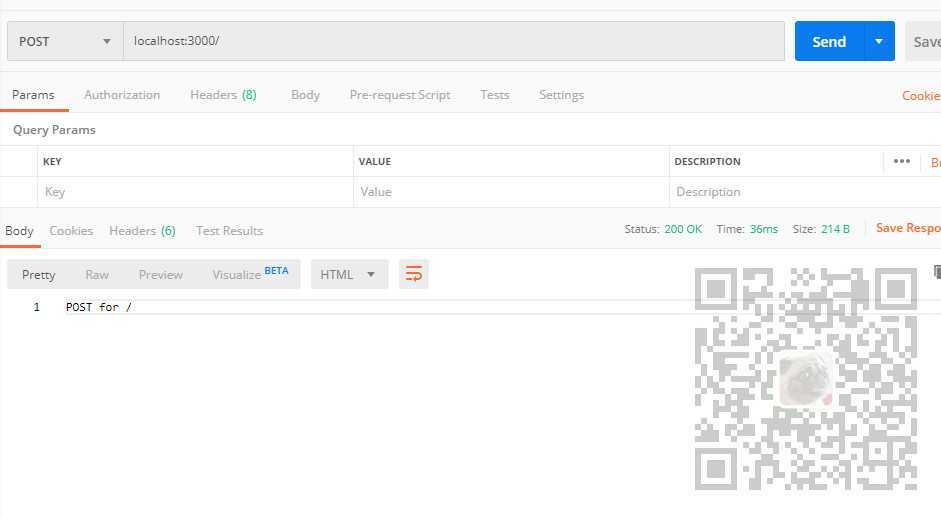Click the response text 'POST for /'
Screen dimensions: 941x518
98,307
